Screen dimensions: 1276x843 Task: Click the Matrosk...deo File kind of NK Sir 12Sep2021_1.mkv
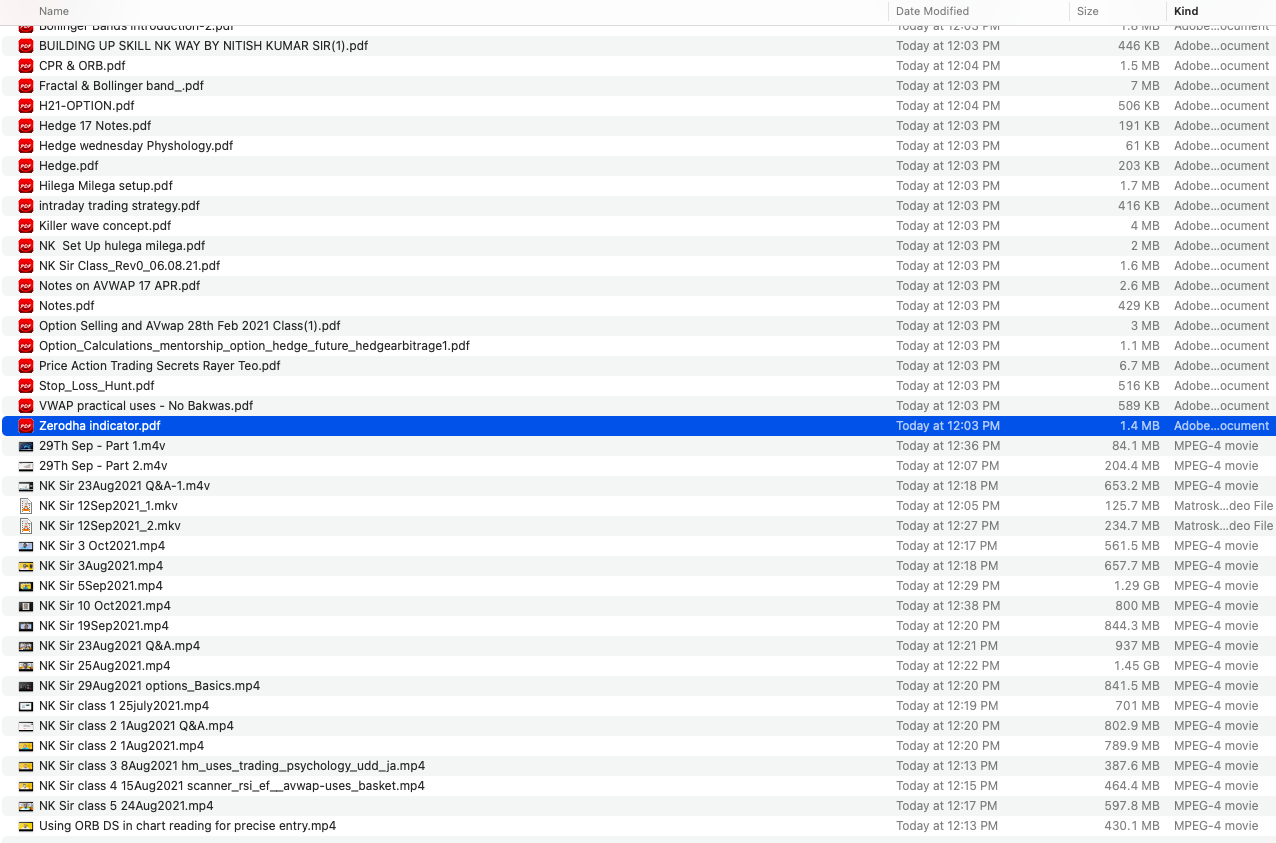pos(1224,506)
